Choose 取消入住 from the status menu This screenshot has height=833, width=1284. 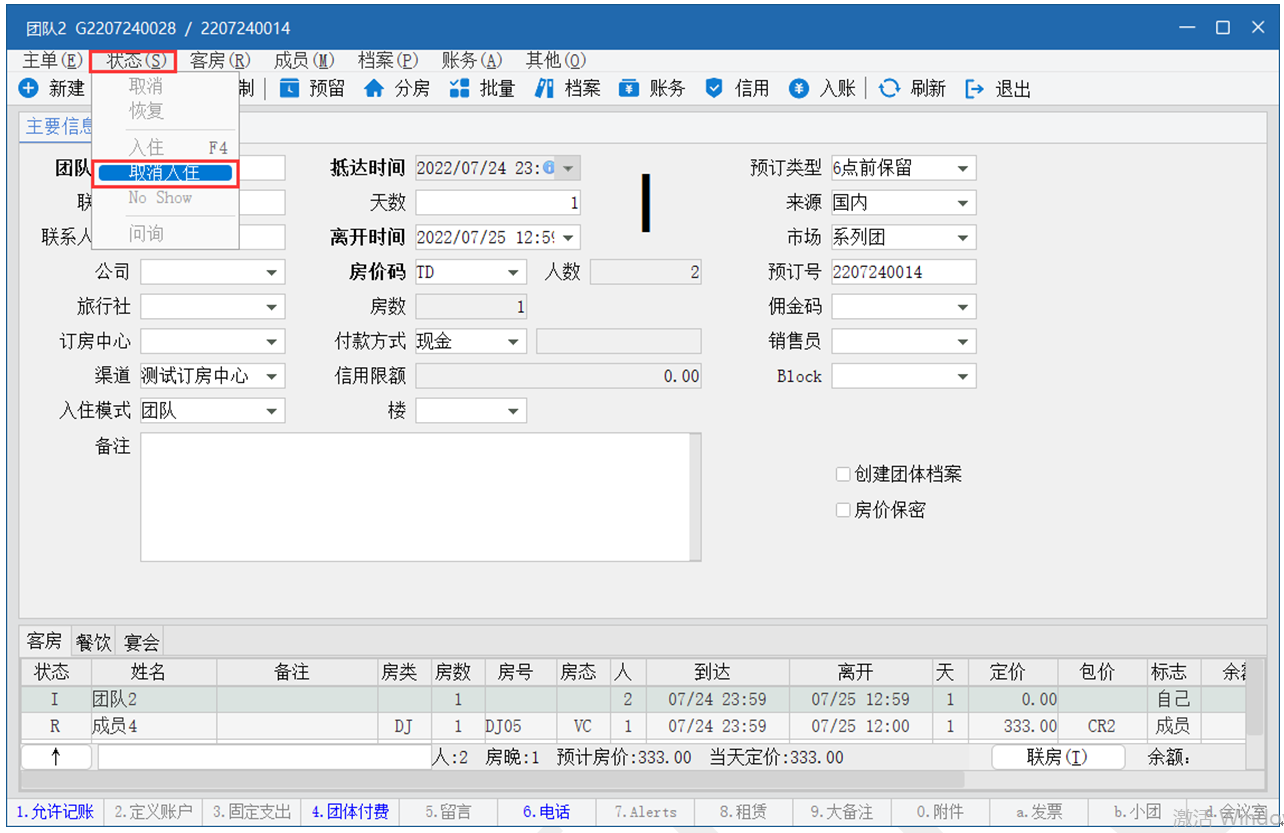pyautogui.click(x=165, y=173)
